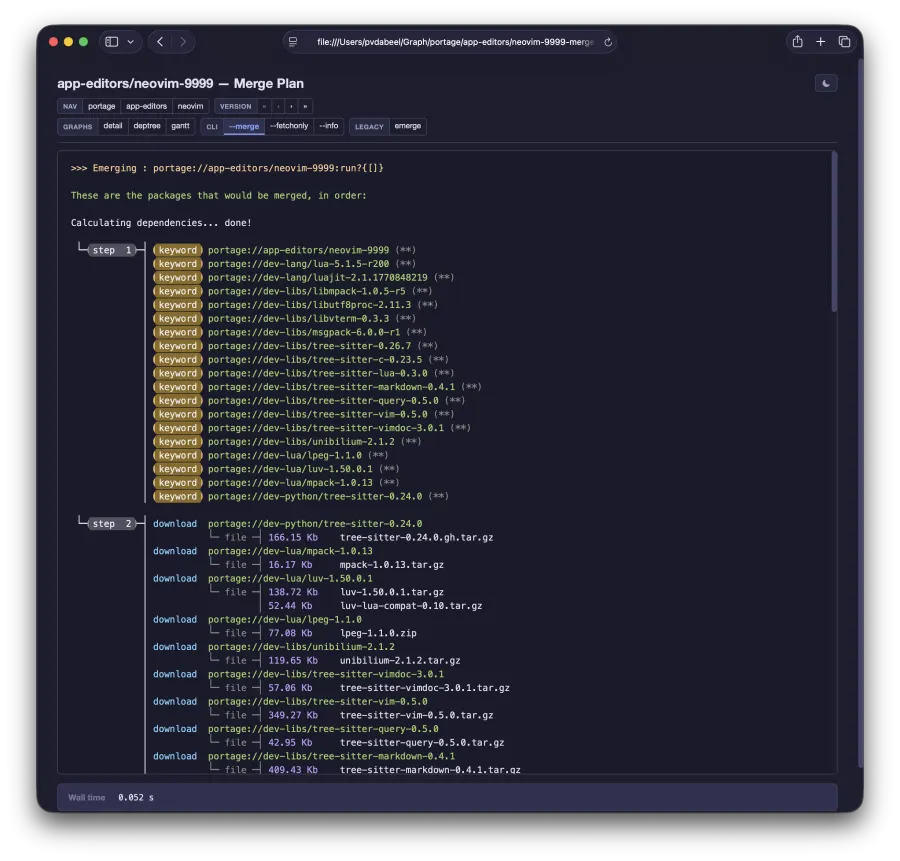Viewport: 900px width, 861px height.
Task: Click portage://dev-lang/lua-5.1.5-r200 in step 1
Action: pos(298,264)
